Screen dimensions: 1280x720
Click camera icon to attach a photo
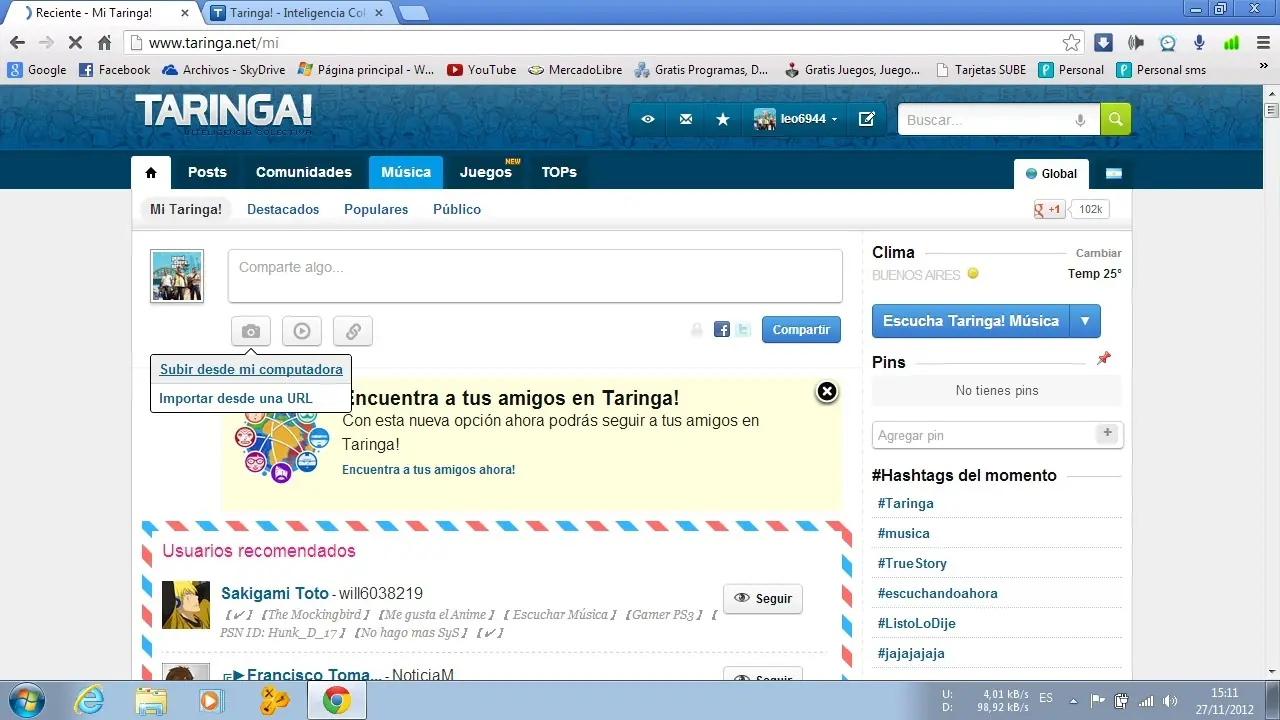[251, 331]
